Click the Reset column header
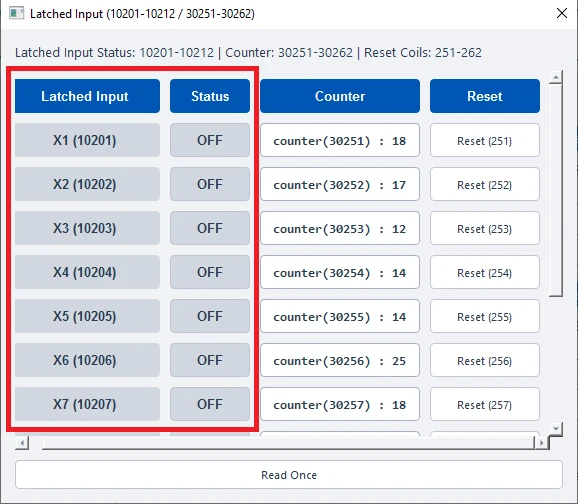Screen dimensions: 579x504 (484, 96)
